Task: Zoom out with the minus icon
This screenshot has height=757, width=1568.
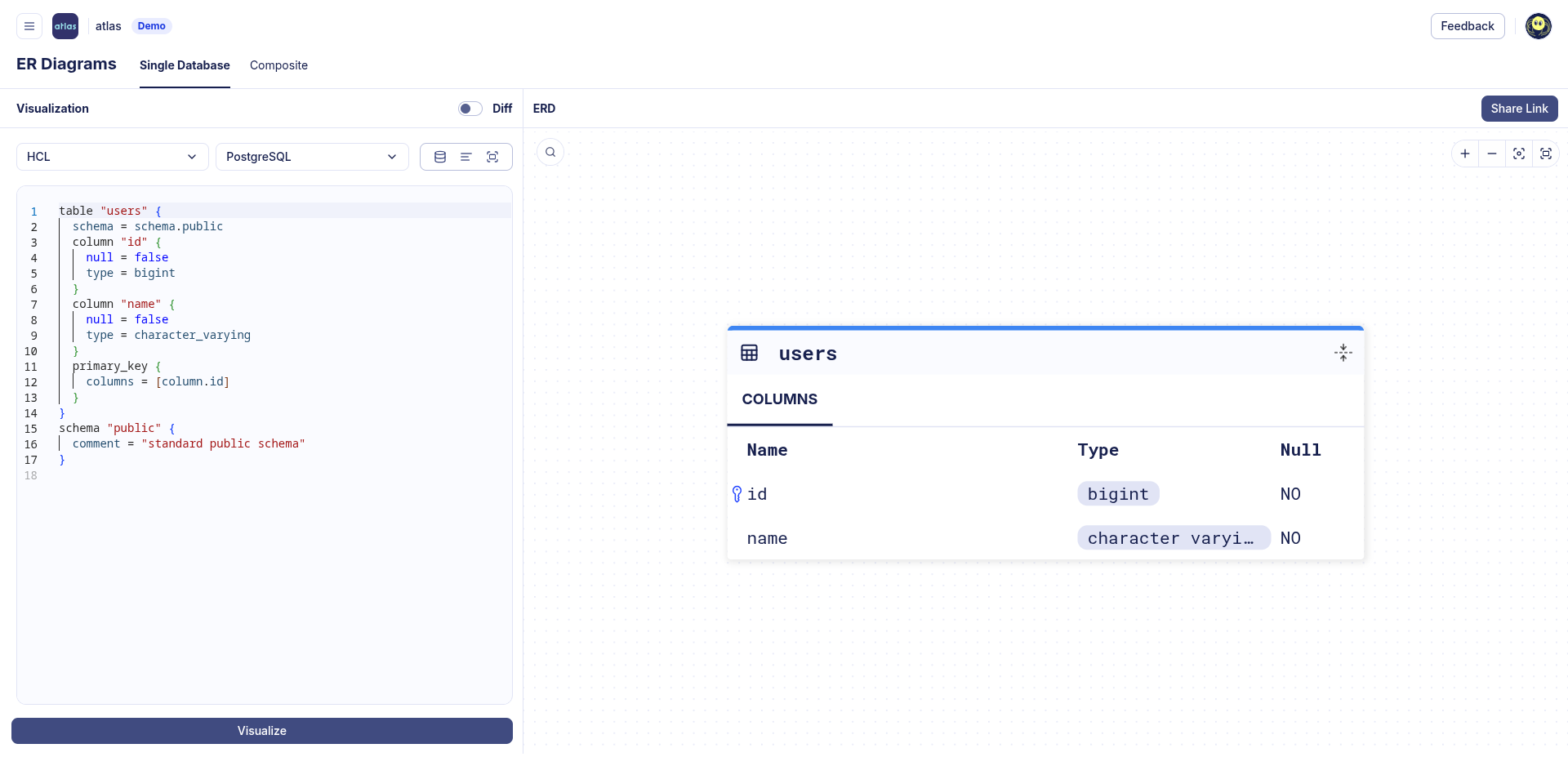Action: 1492,154
